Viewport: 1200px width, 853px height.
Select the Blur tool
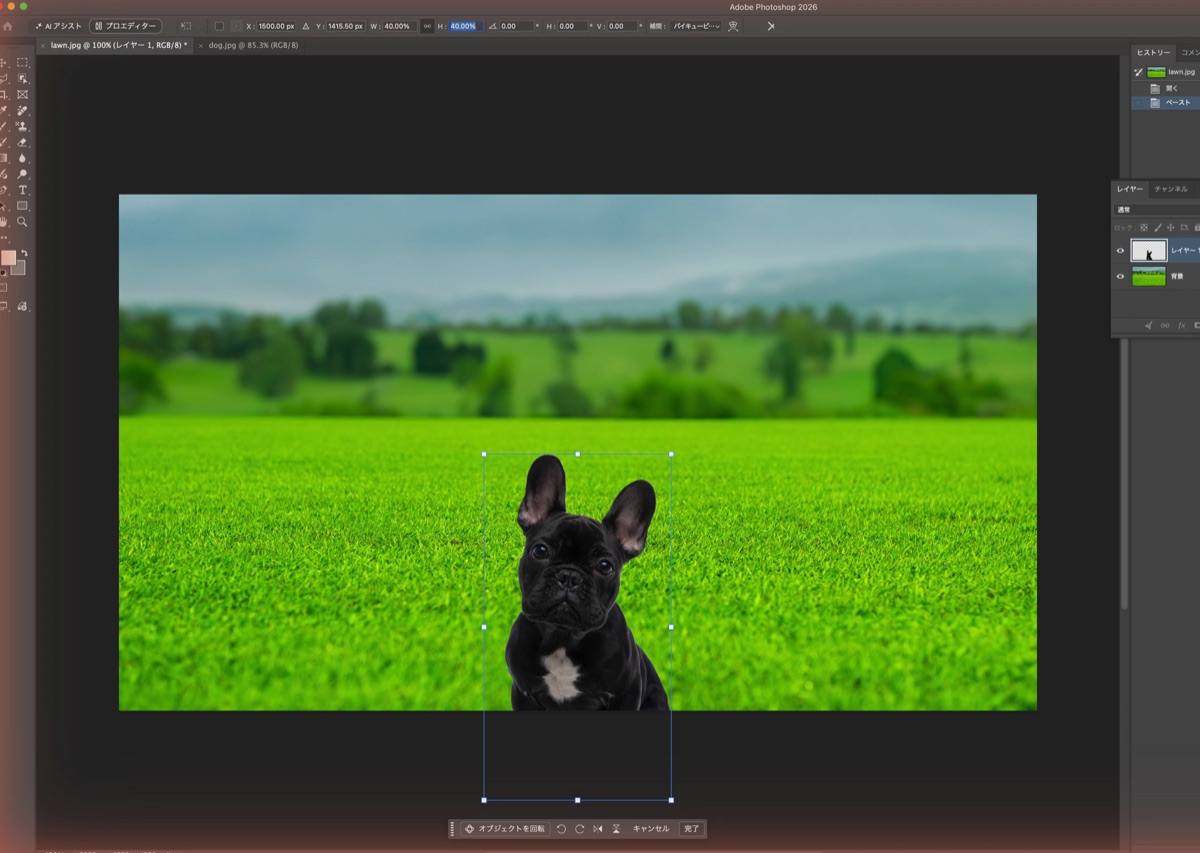tap(22, 158)
